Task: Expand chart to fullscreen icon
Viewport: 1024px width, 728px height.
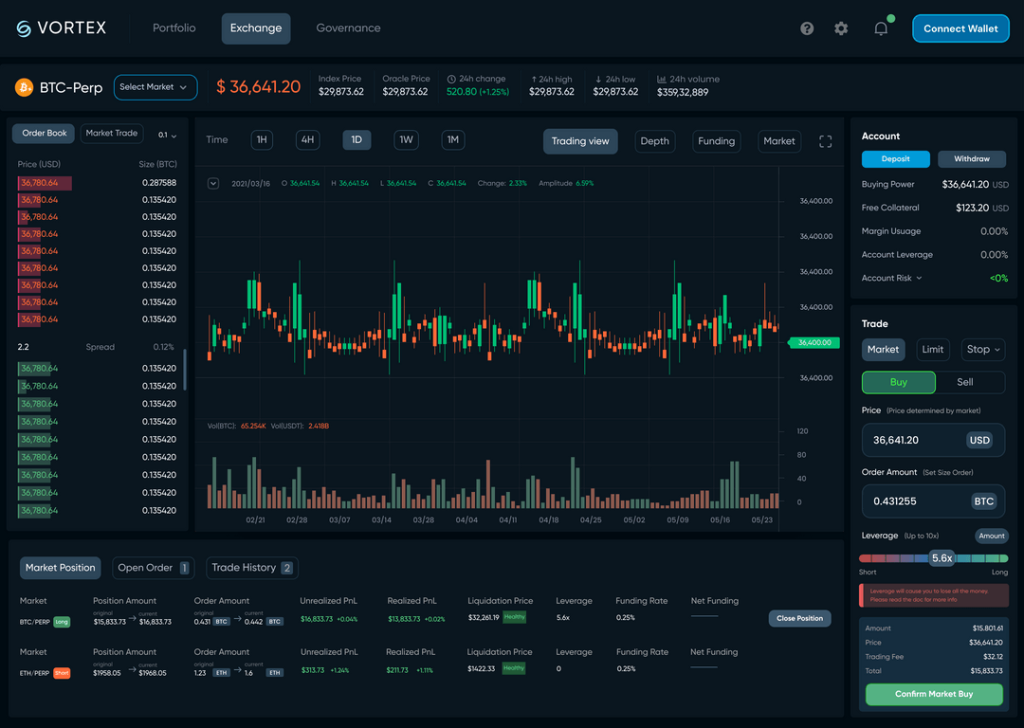Action: (x=825, y=142)
